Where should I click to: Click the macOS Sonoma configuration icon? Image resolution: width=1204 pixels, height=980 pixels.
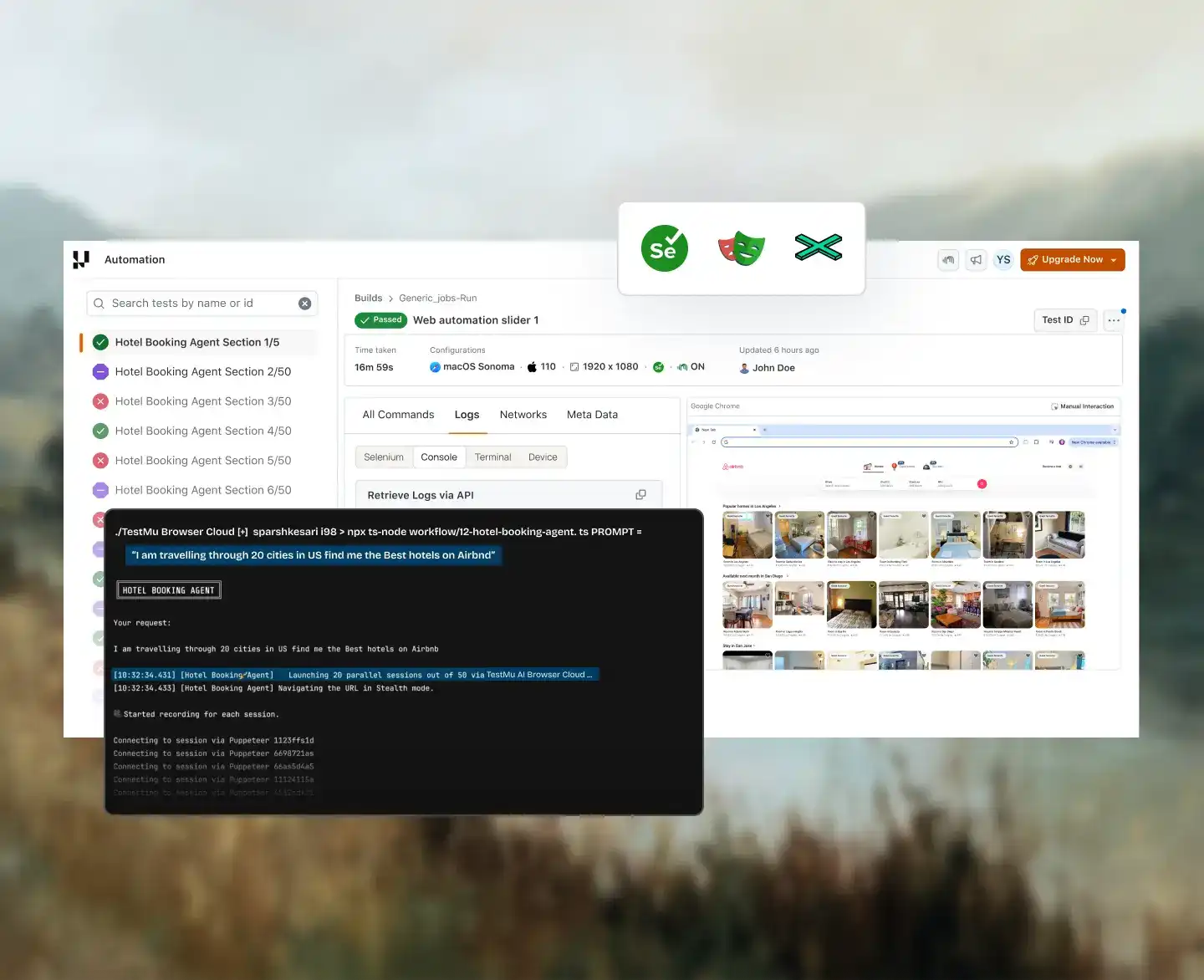435,367
